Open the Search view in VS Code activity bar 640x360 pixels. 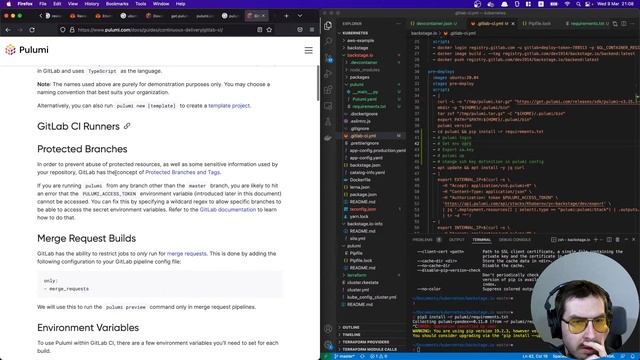pyautogui.click(x=328, y=41)
